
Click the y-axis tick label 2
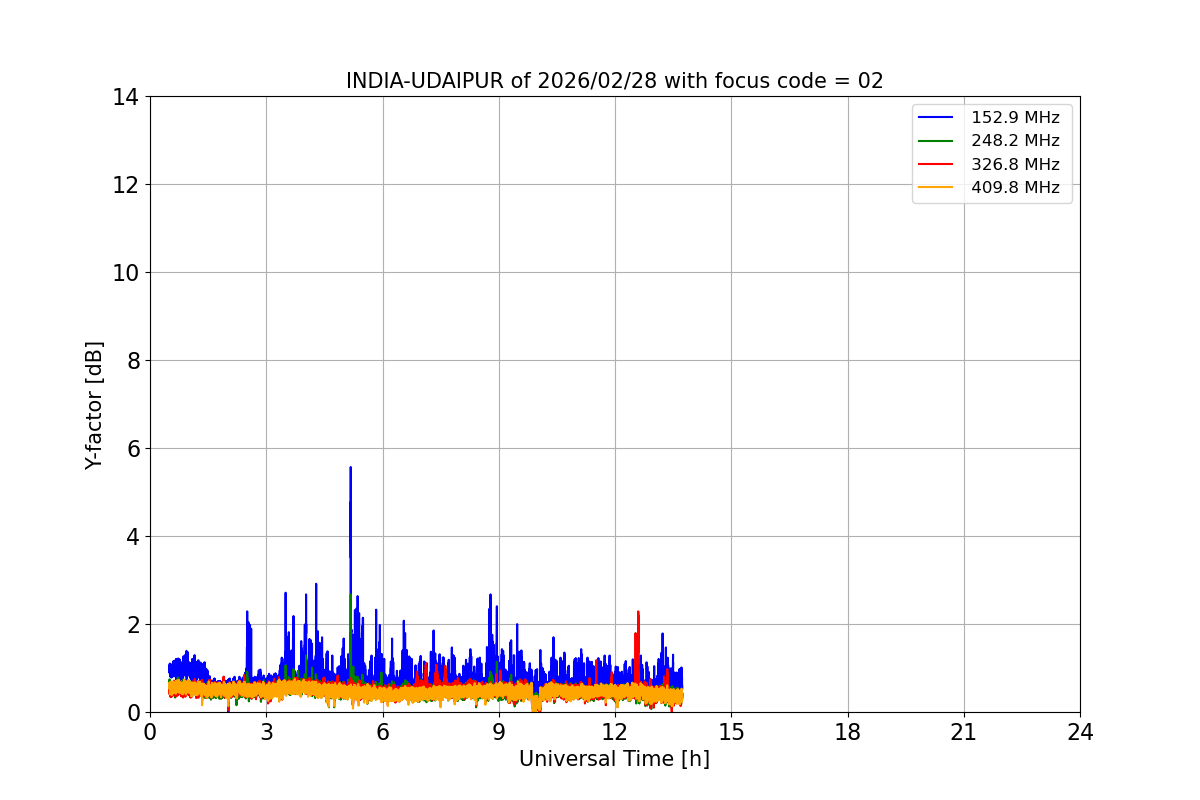[132, 625]
